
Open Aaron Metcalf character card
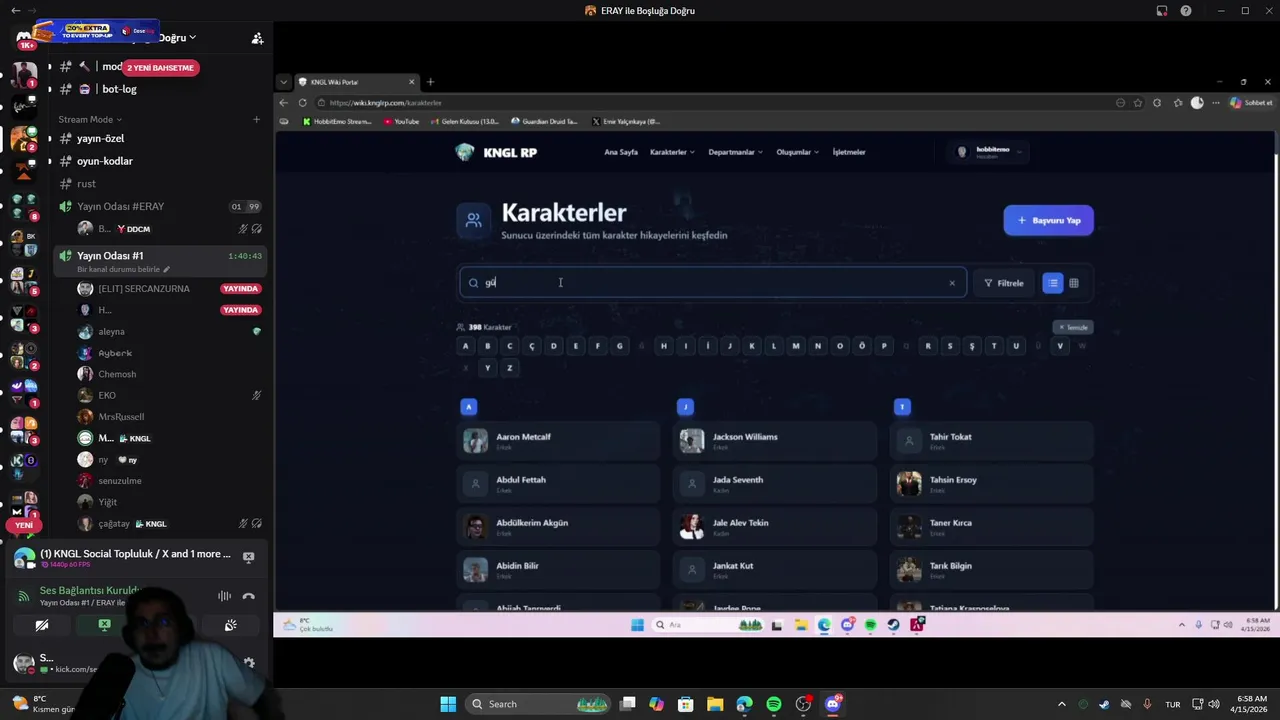(558, 440)
